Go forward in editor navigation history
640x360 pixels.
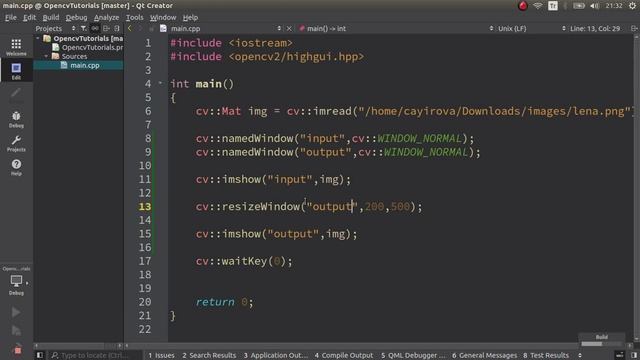pyautogui.click(x=140, y=28)
